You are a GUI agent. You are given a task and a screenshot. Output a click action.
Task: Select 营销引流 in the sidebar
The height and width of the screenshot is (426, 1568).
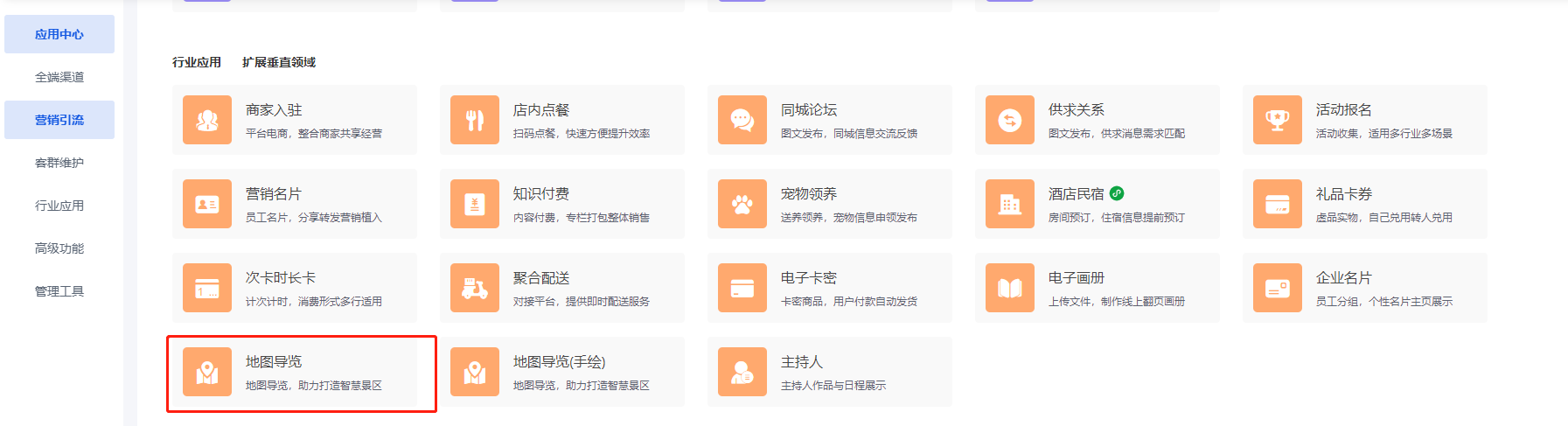point(59,120)
